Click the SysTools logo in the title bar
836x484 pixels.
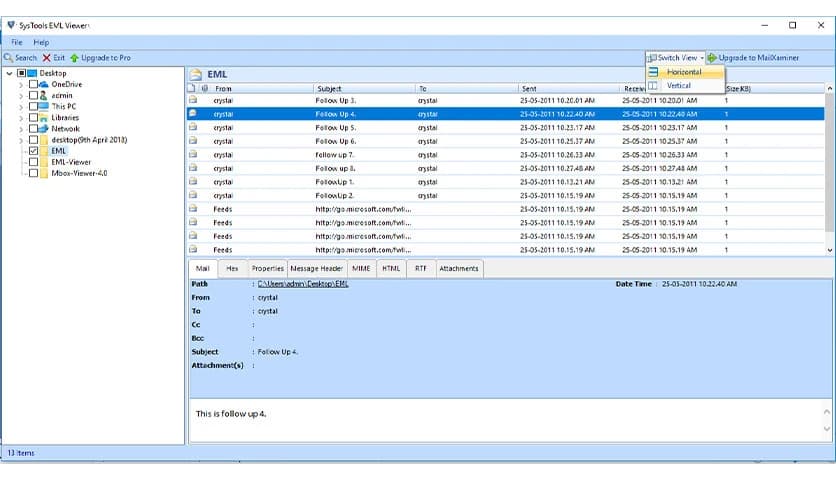11,25
